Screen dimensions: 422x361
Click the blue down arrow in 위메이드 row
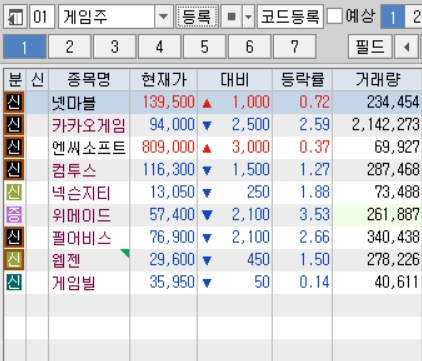[207, 215]
